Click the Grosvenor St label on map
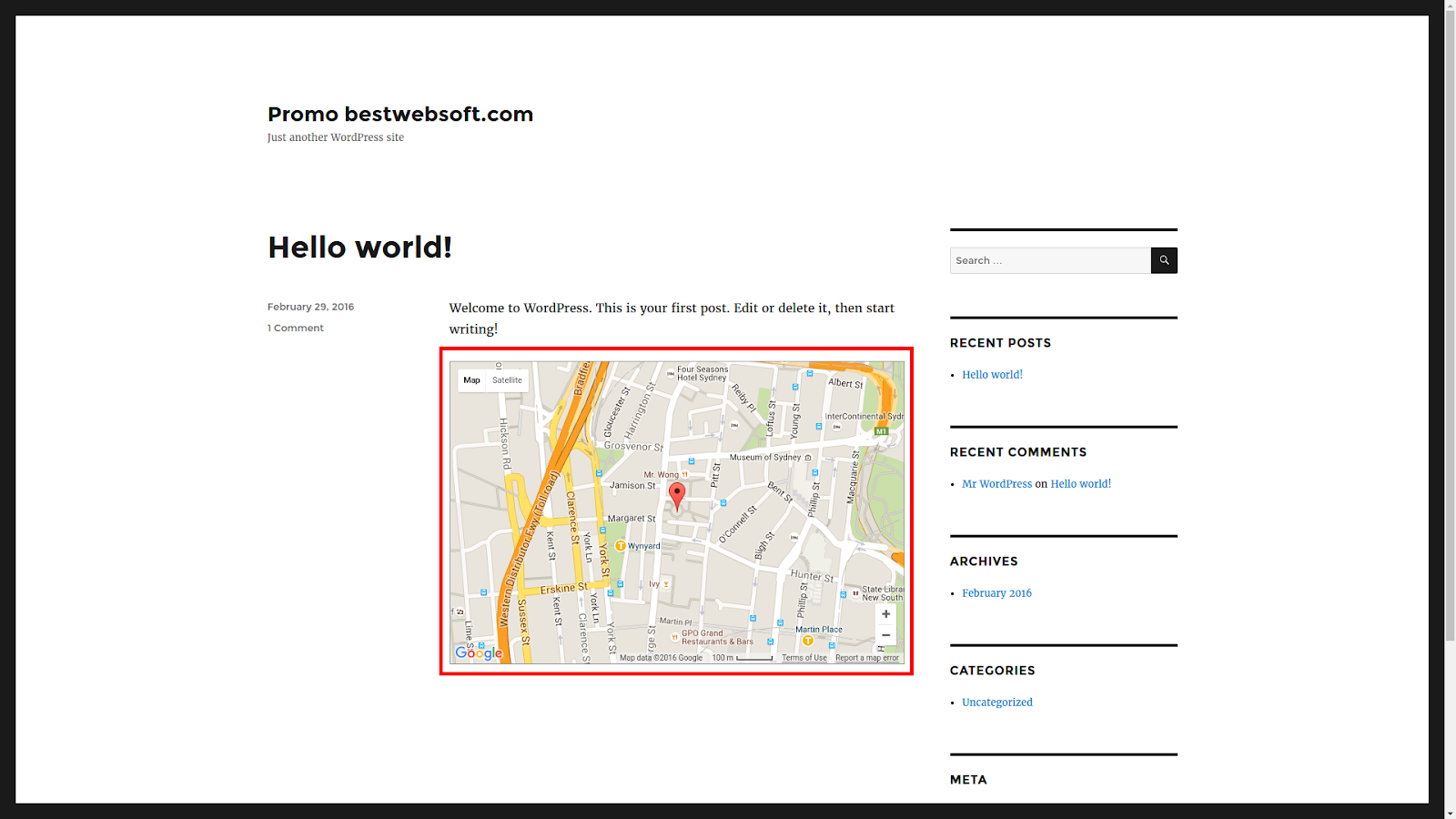 633,446
